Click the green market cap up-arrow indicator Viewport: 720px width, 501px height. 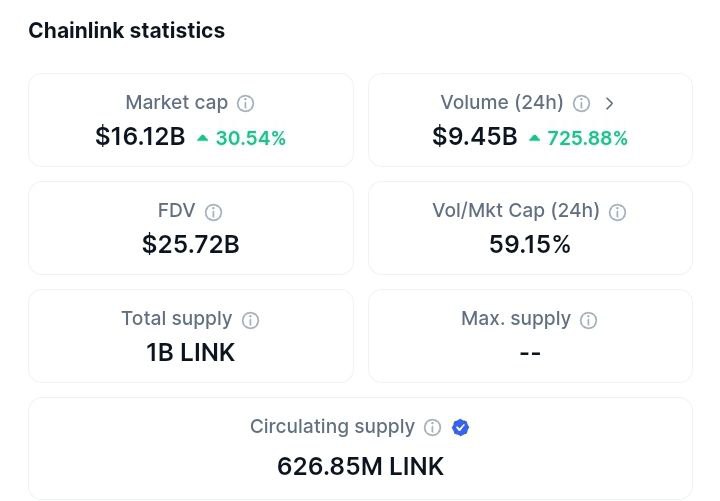pyautogui.click(x=202, y=138)
